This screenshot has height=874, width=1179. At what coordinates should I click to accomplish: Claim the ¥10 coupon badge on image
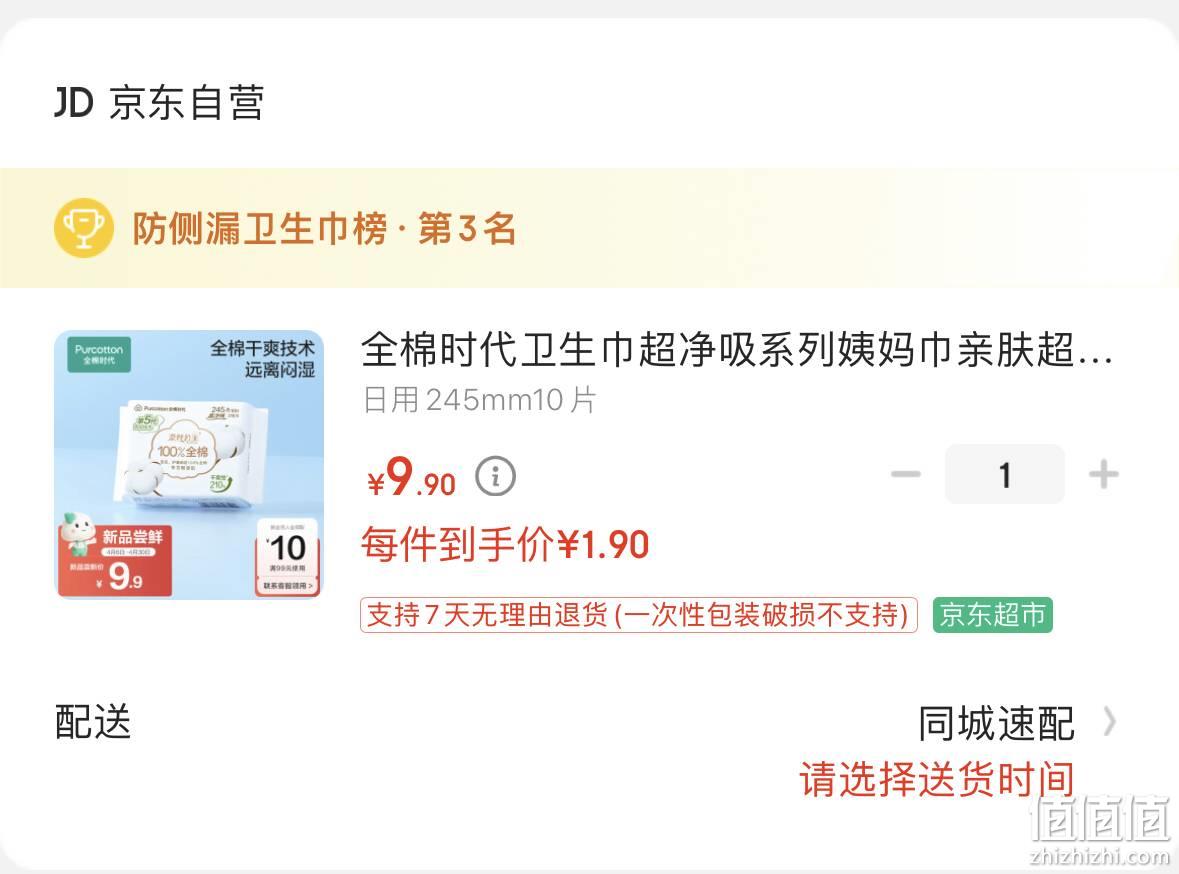[288, 557]
